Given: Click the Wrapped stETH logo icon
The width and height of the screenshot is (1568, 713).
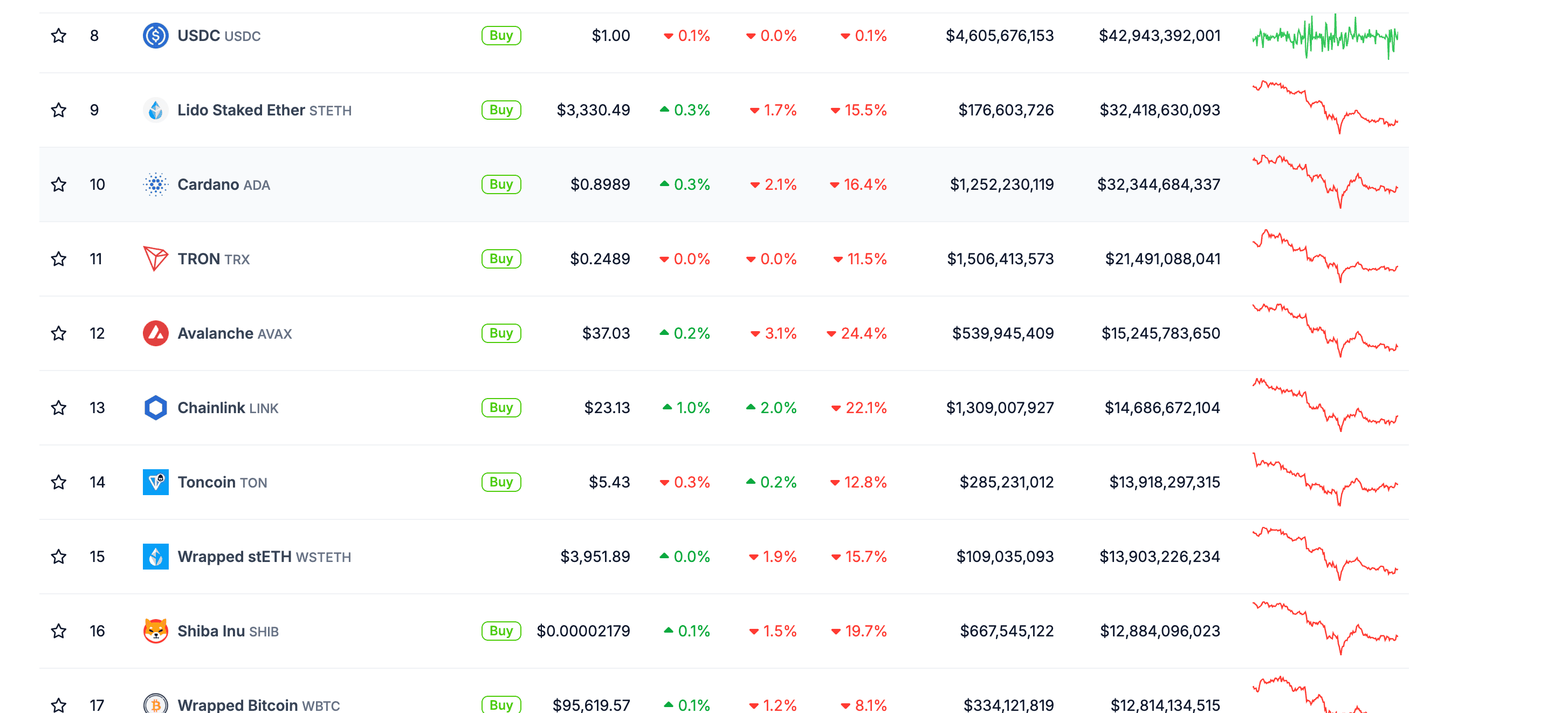Looking at the screenshot, I should 155,557.
